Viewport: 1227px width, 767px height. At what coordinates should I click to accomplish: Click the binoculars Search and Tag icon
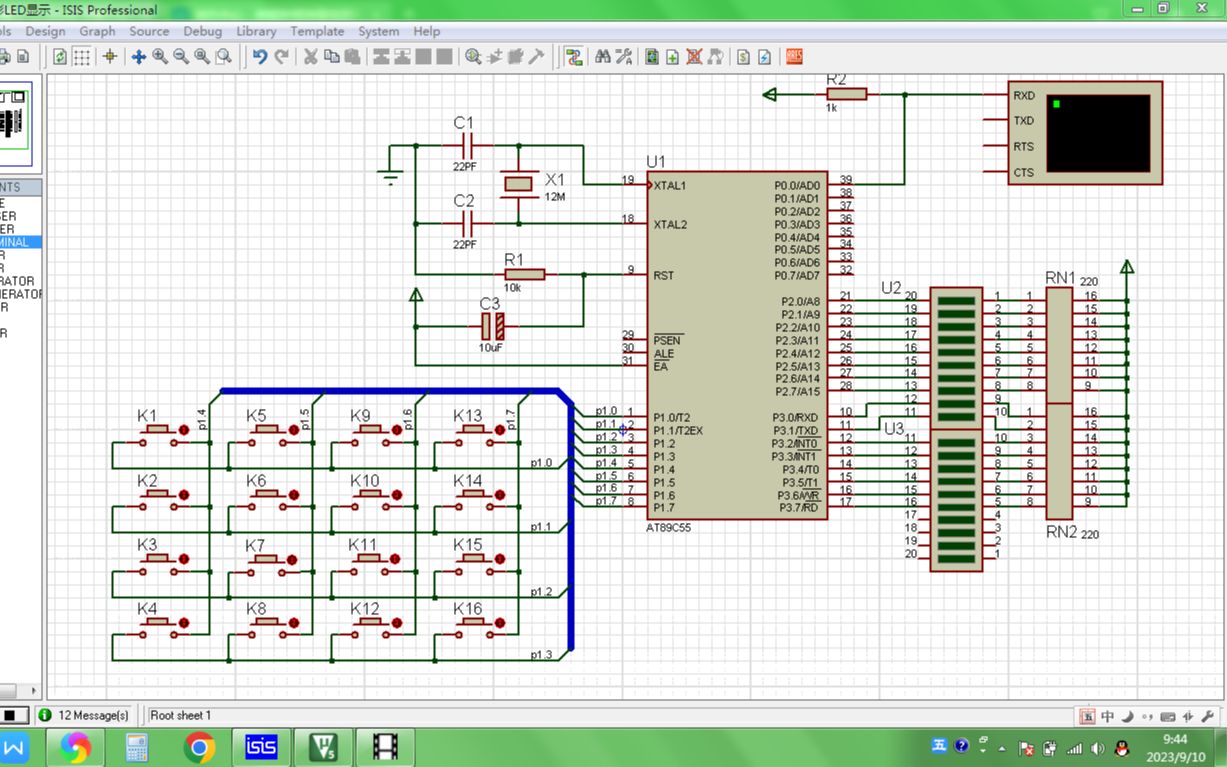point(602,57)
